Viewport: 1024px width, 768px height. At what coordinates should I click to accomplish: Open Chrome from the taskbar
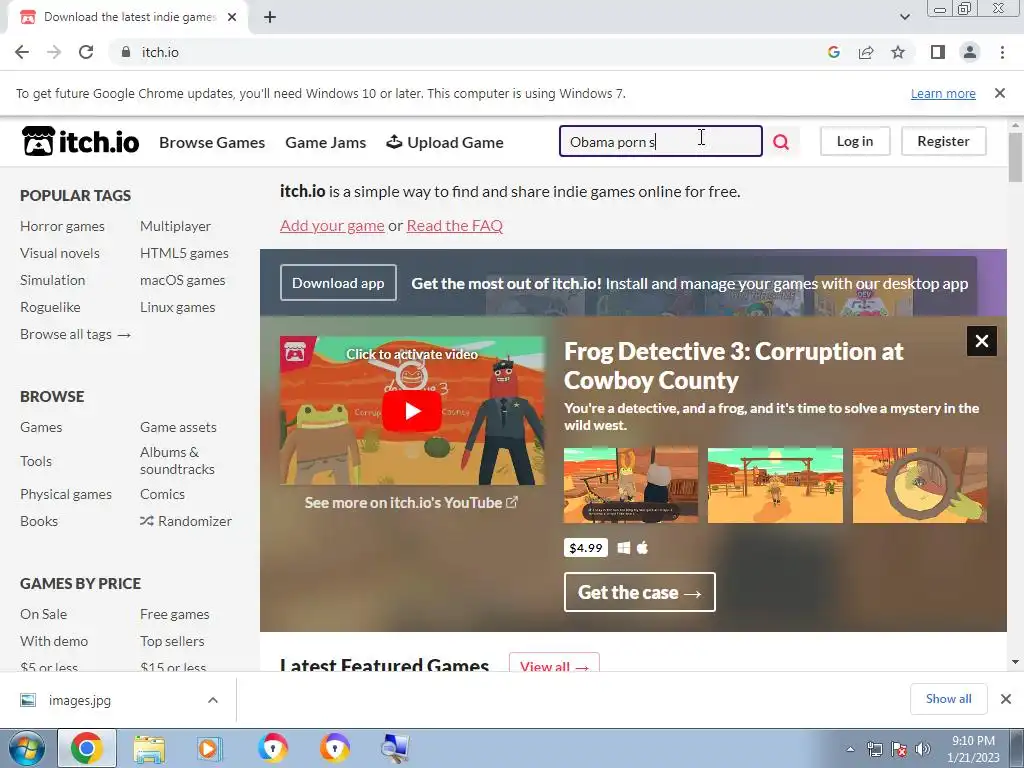pos(87,748)
